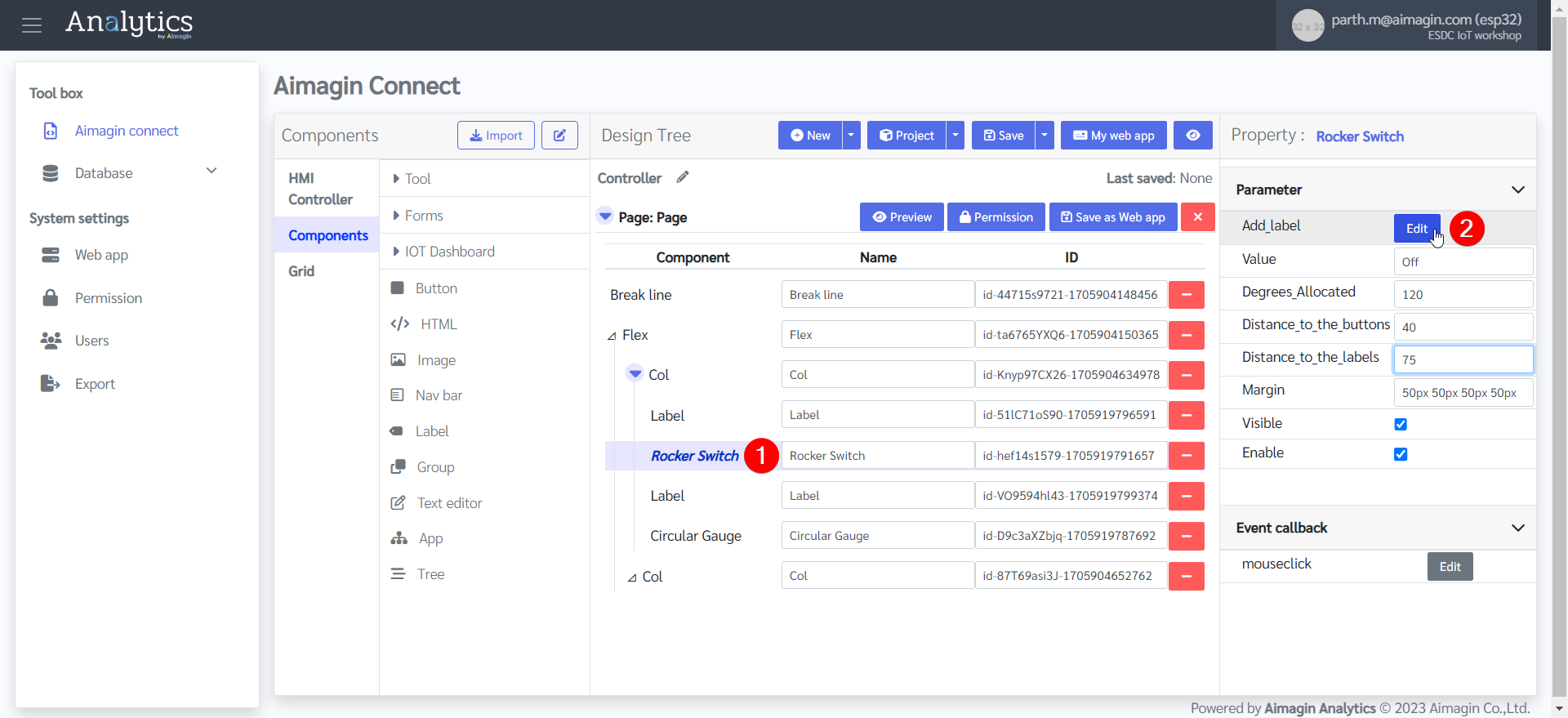Viewport: 1568px width, 718px height.
Task: Click the edit components pencil icon
Action: (x=559, y=136)
